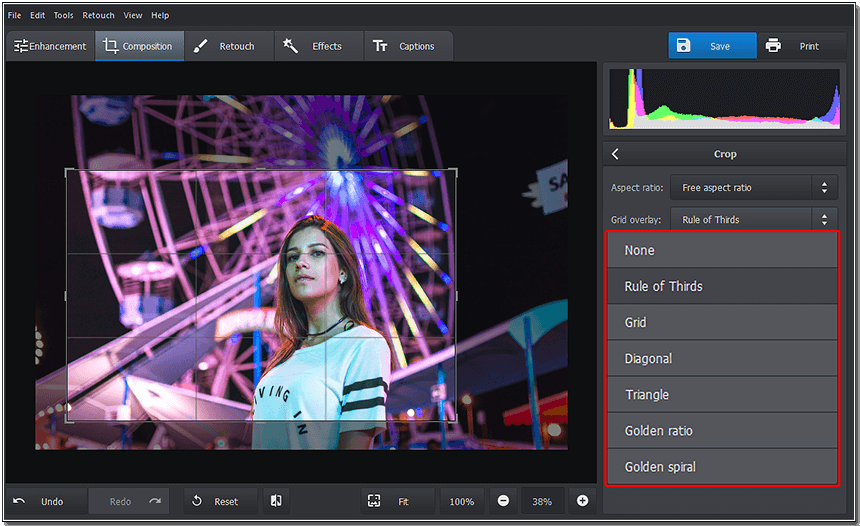Select None grid overlay option

722,250
